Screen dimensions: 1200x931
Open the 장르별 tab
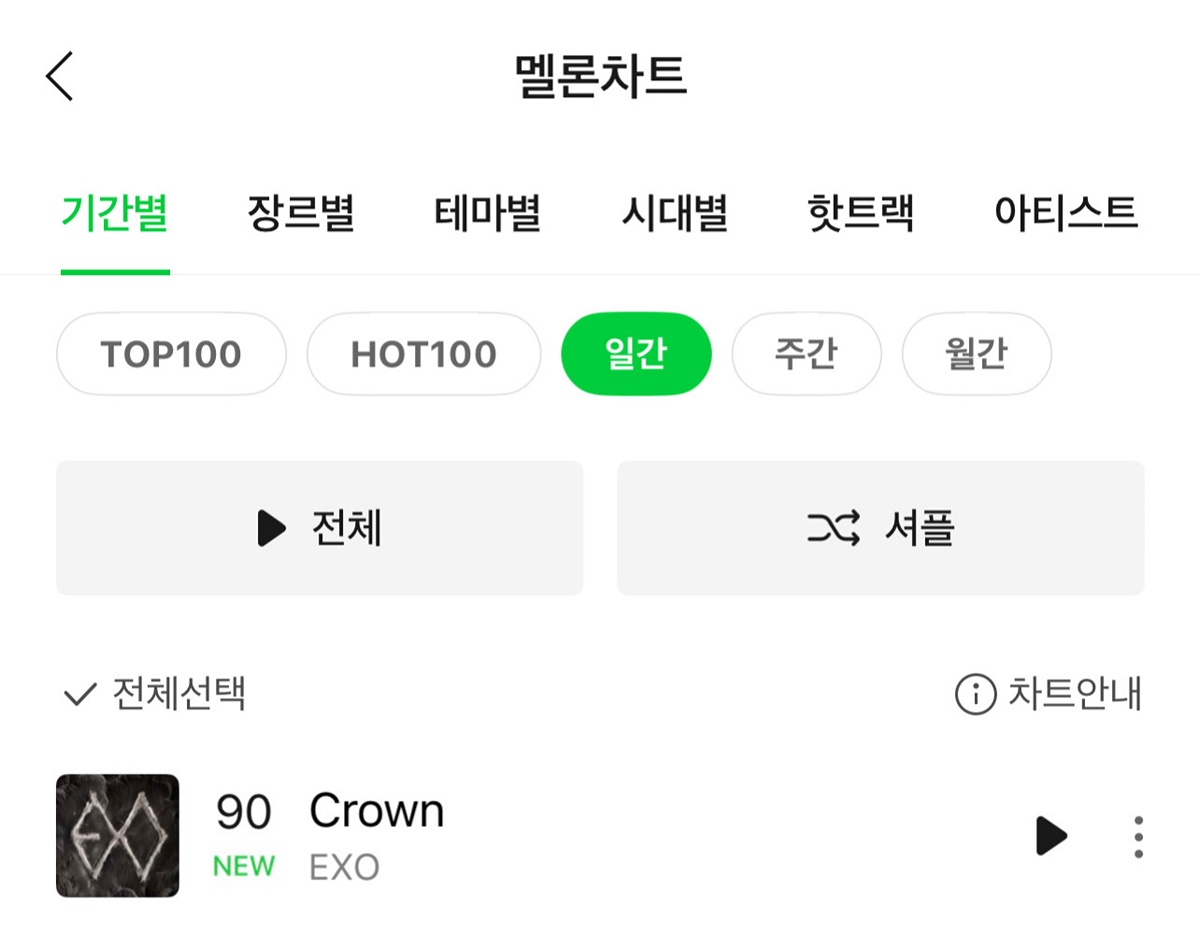click(x=301, y=212)
